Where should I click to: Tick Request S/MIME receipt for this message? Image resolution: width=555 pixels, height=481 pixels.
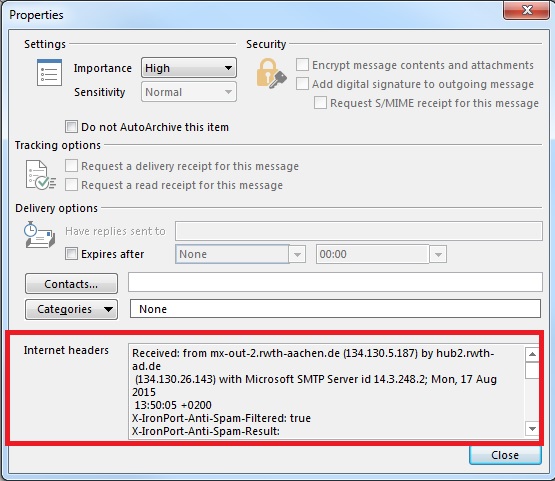(x=320, y=103)
